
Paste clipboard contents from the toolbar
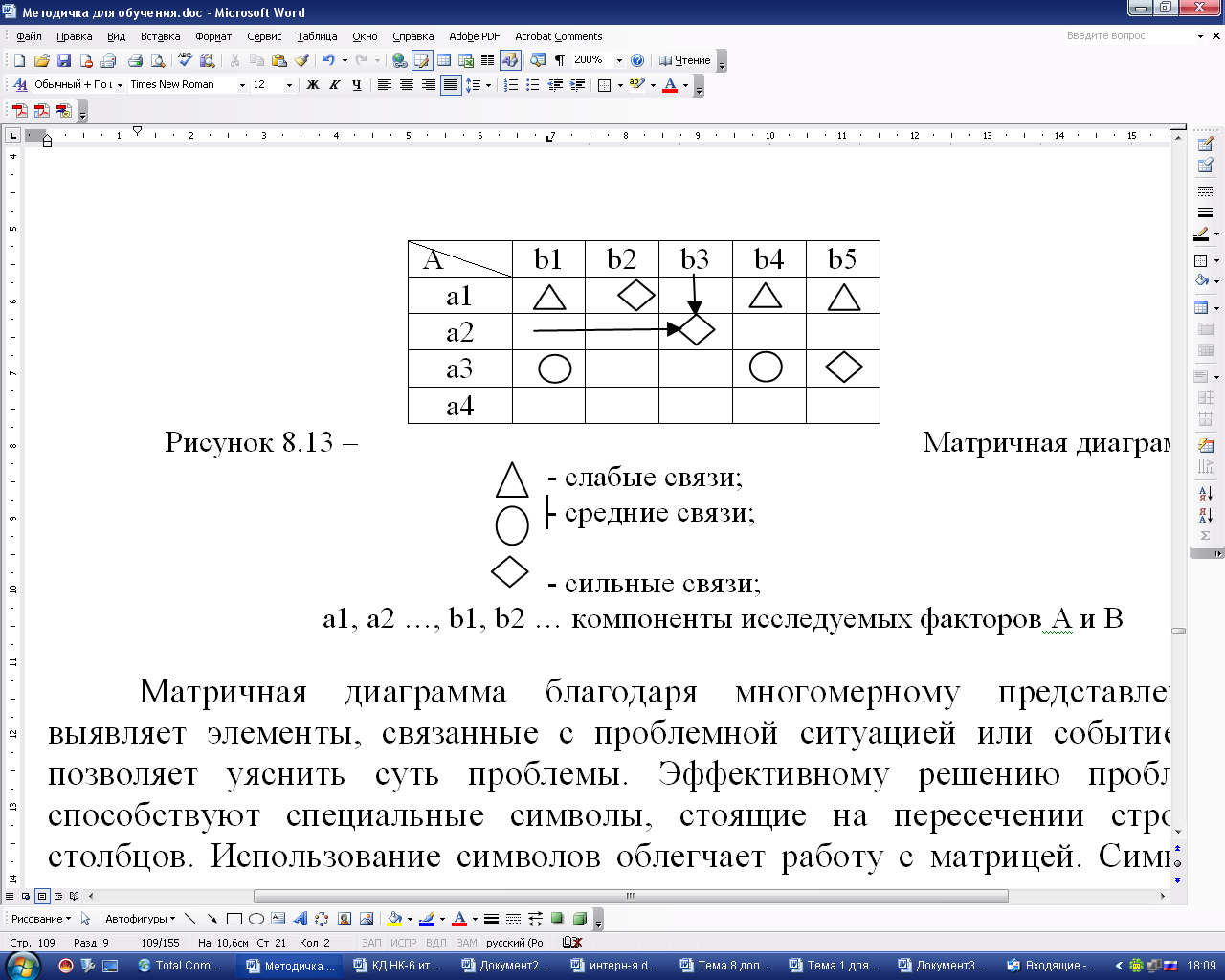pyautogui.click(x=279, y=60)
